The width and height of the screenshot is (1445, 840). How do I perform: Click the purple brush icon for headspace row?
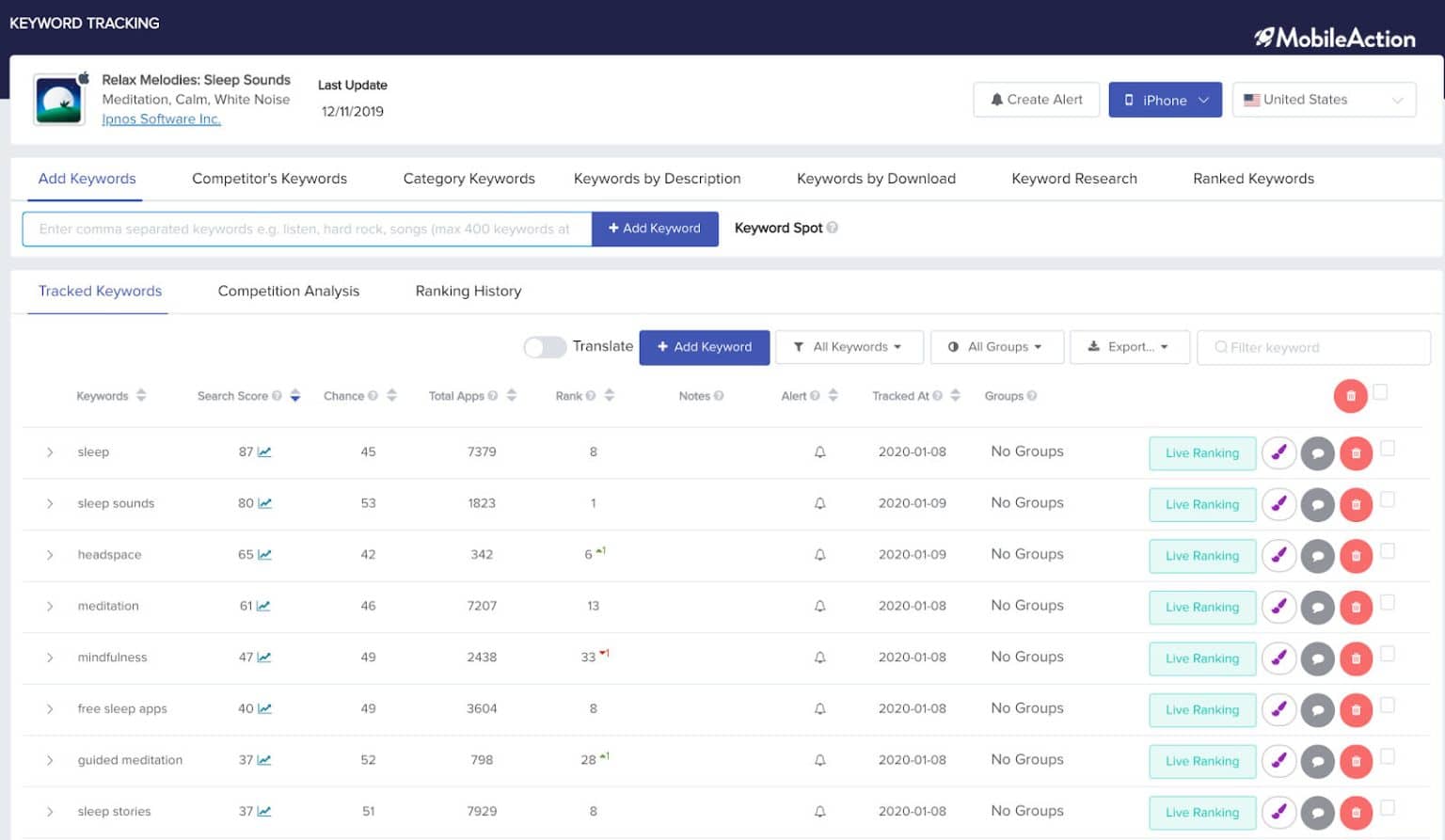click(x=1278, y=556)
